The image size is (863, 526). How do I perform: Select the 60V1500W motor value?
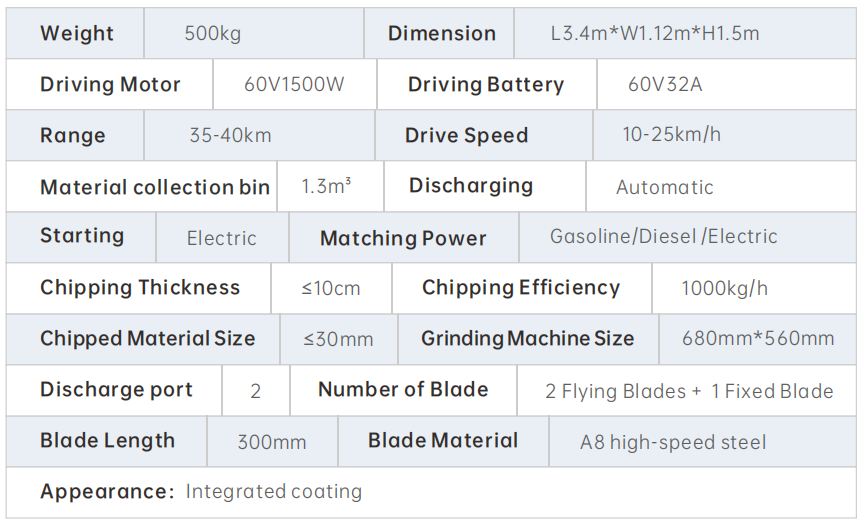293,85
